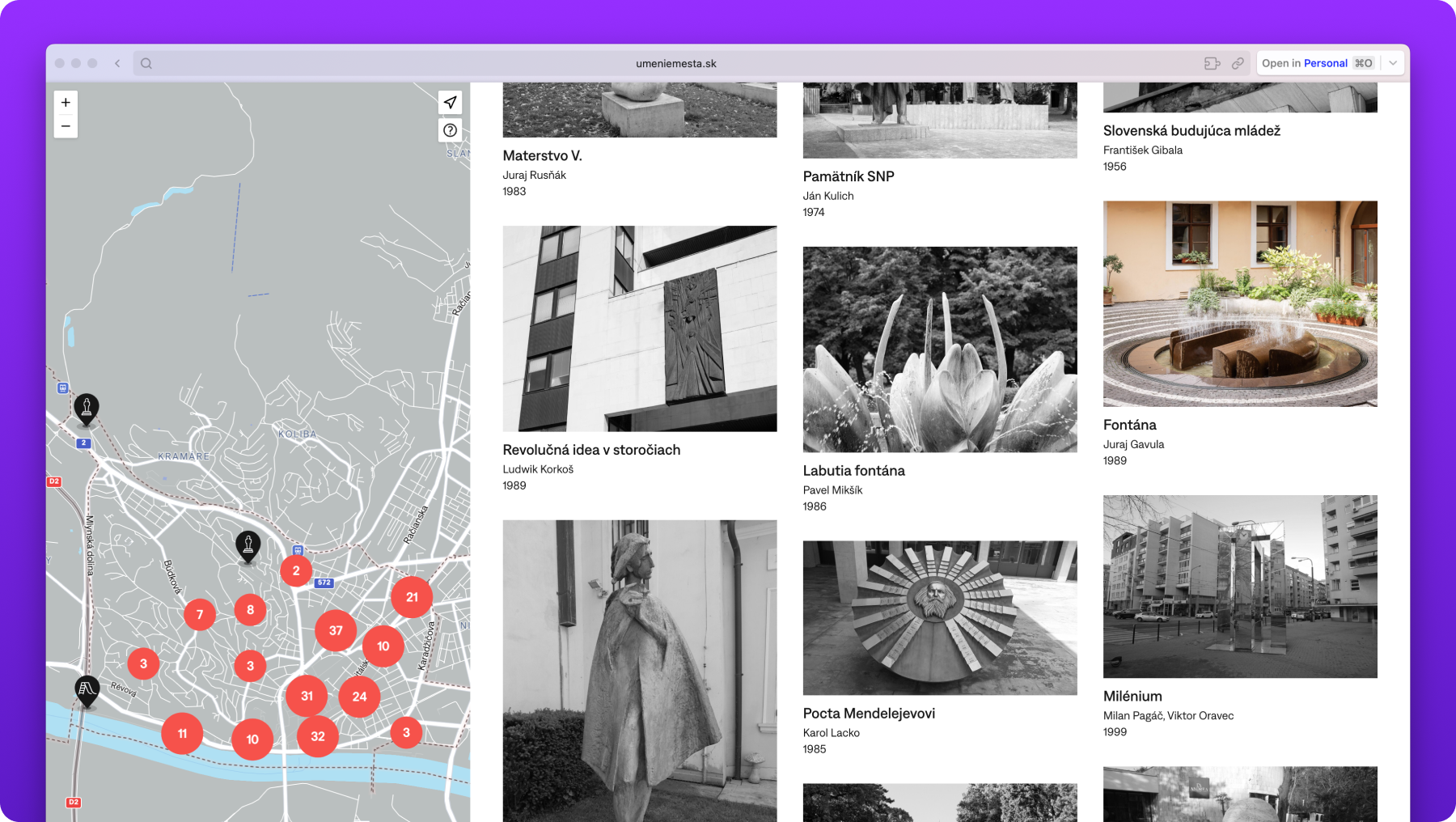Open the colorful Fontána courtyard photo
The image size is (1456, 822).
1239,303
